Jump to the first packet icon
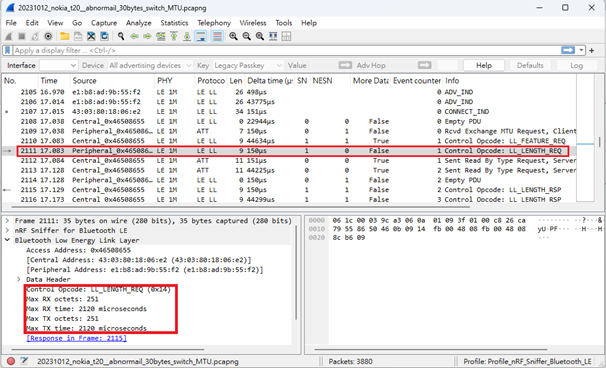 tap(174, 36)
